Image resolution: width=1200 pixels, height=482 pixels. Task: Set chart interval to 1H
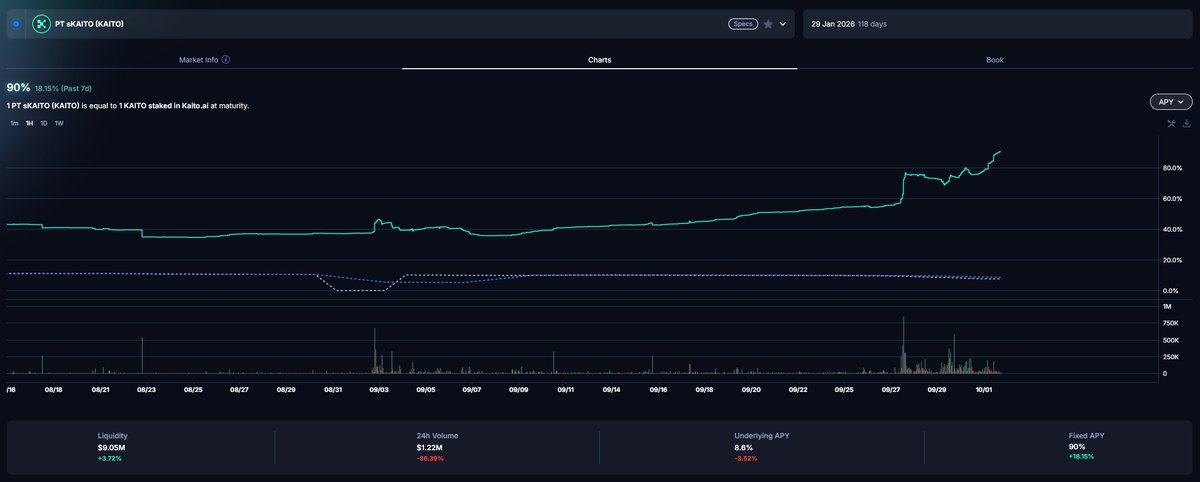29,123
